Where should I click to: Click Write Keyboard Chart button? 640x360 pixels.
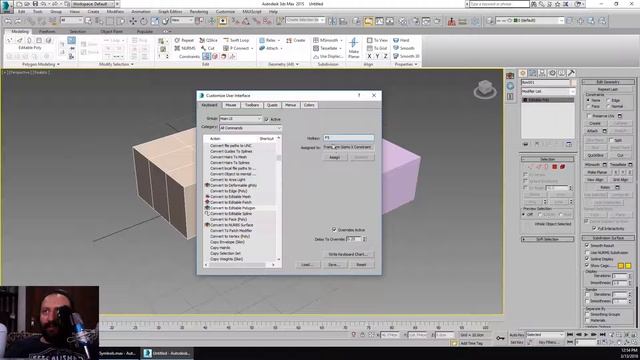[348, 254]
